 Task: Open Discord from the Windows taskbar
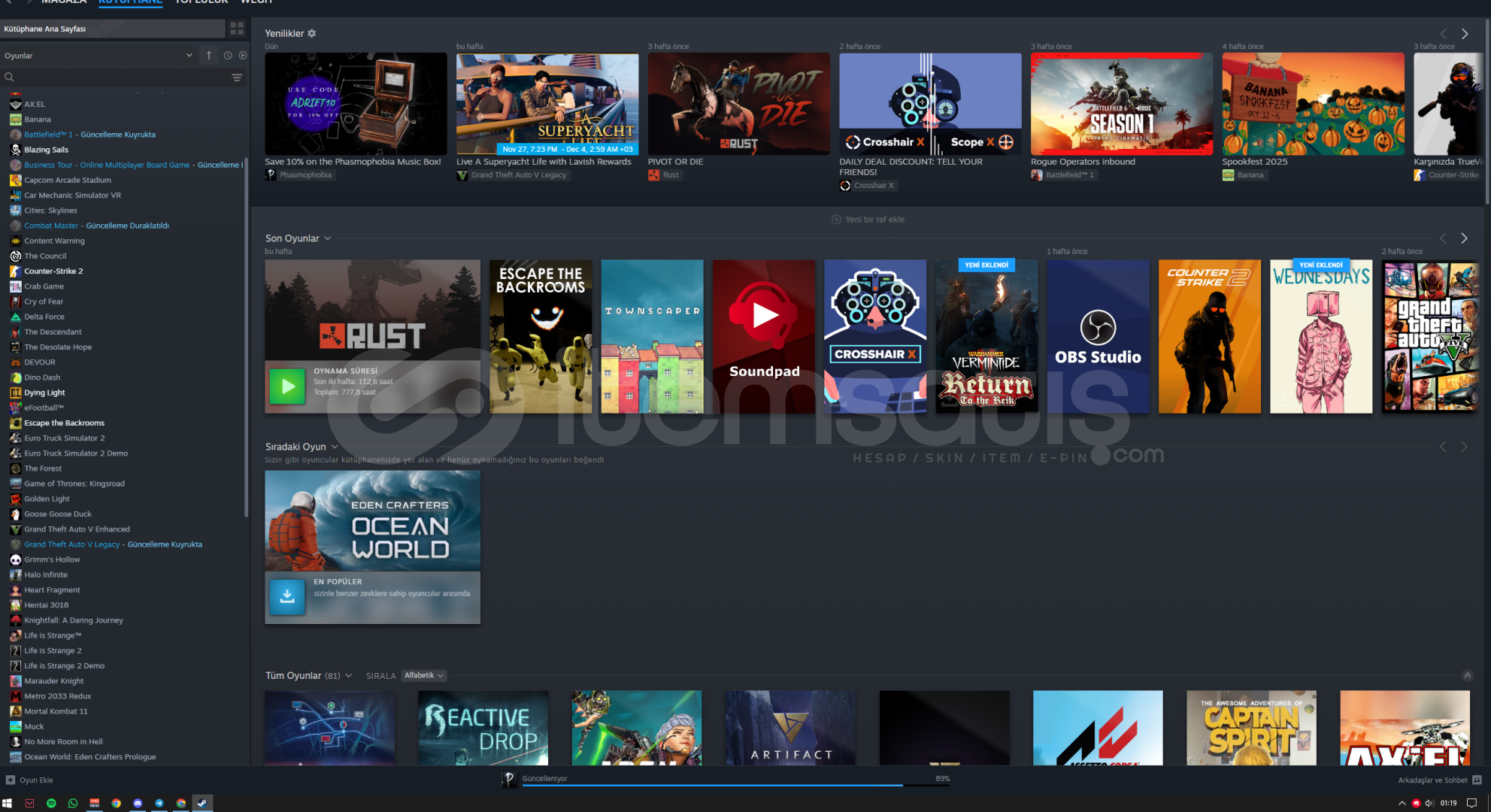click(x=138, y=803)
